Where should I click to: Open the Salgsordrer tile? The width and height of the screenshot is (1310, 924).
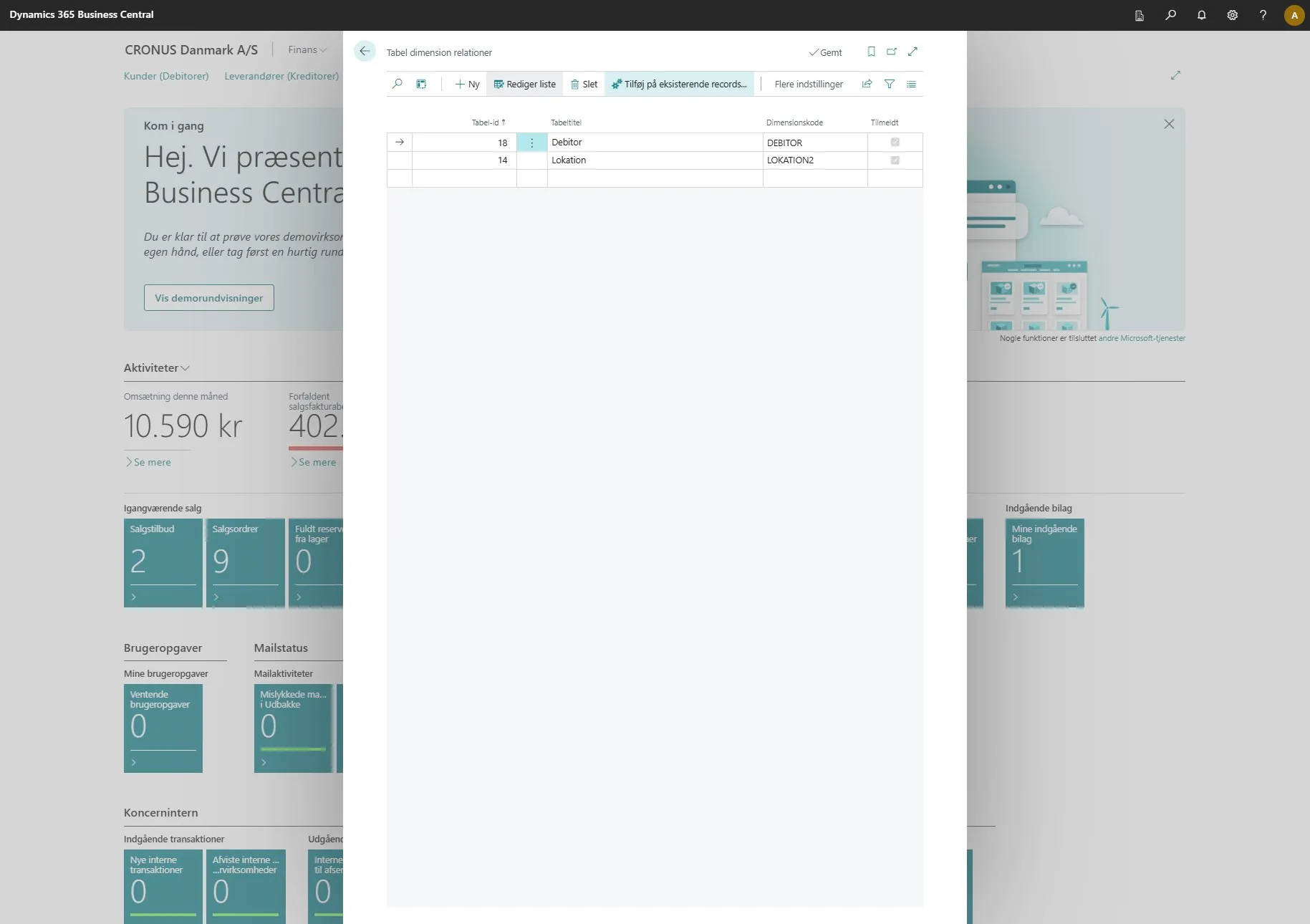click(246, 563)
